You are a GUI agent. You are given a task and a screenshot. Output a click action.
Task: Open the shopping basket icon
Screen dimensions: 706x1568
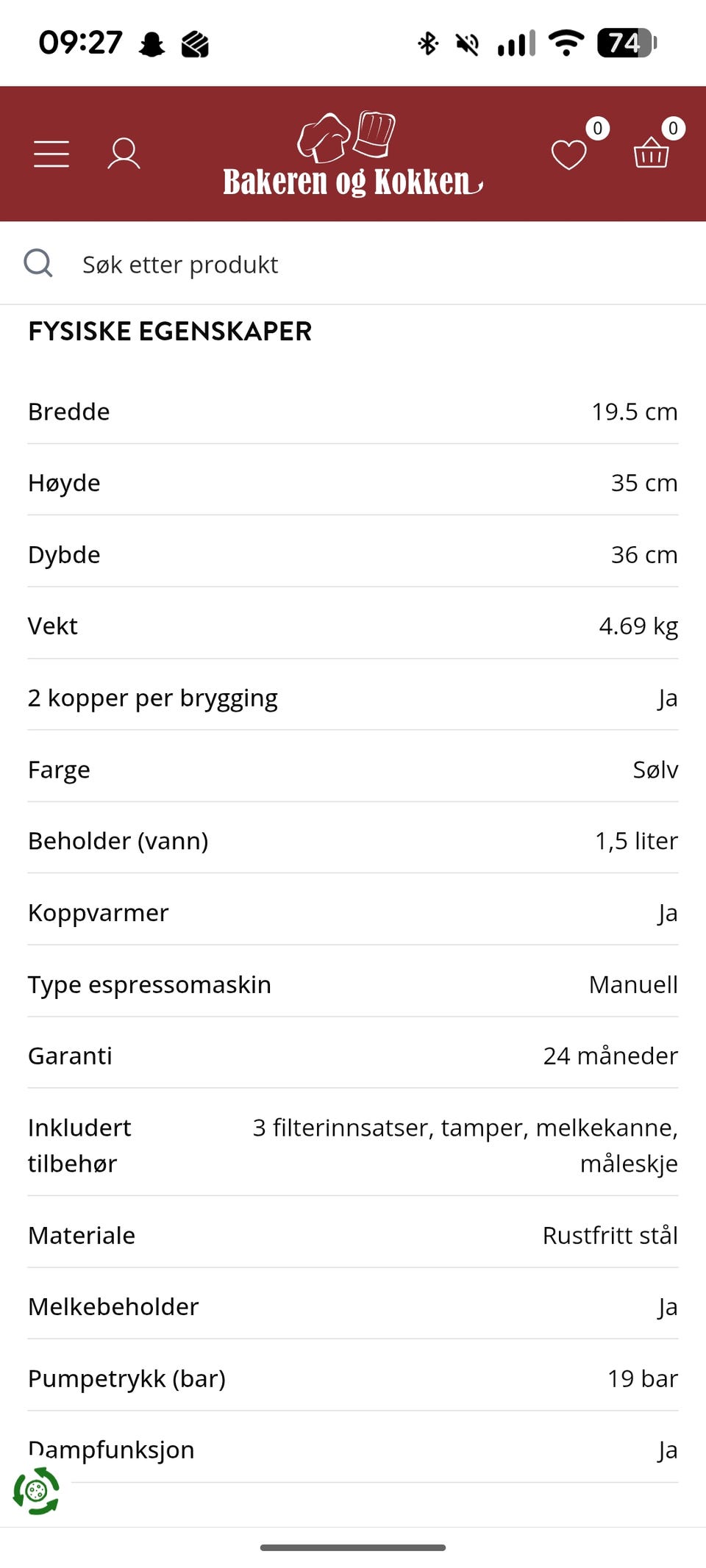click(x=651, y=154)
